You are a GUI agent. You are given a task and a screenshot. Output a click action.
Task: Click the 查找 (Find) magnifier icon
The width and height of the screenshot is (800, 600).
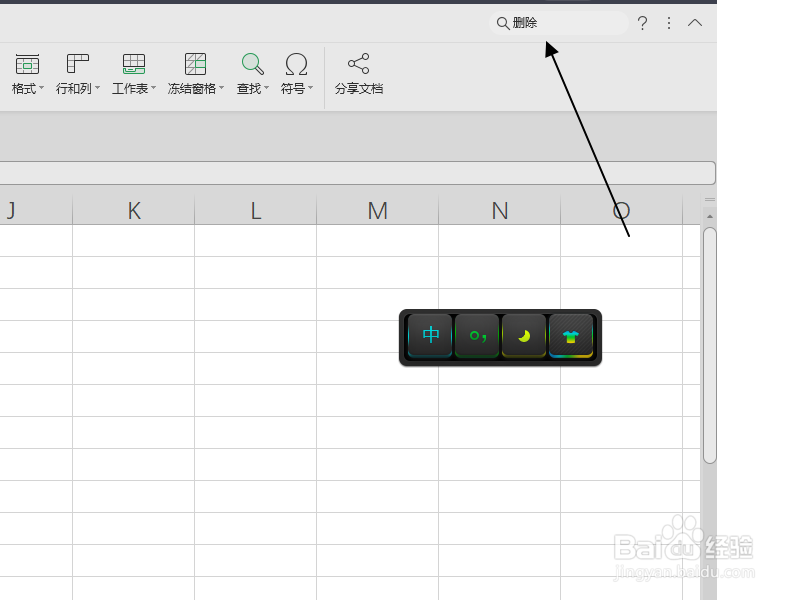pyautogui.click(x=253, y=64)
